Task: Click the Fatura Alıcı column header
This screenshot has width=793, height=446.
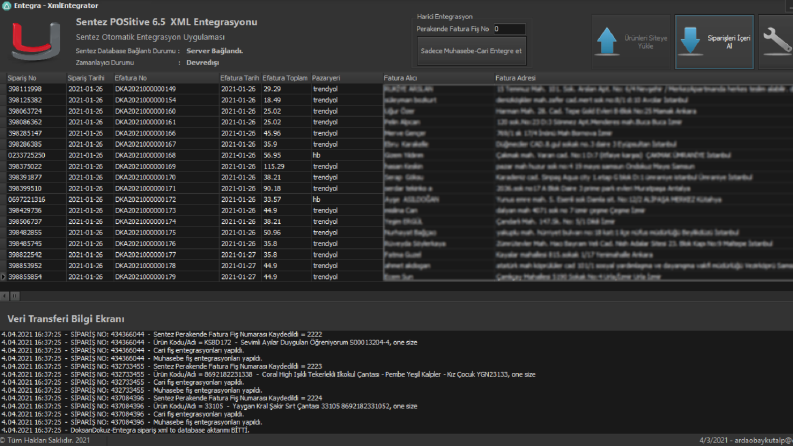Action: pyautogui.click(x=438, y=78)
